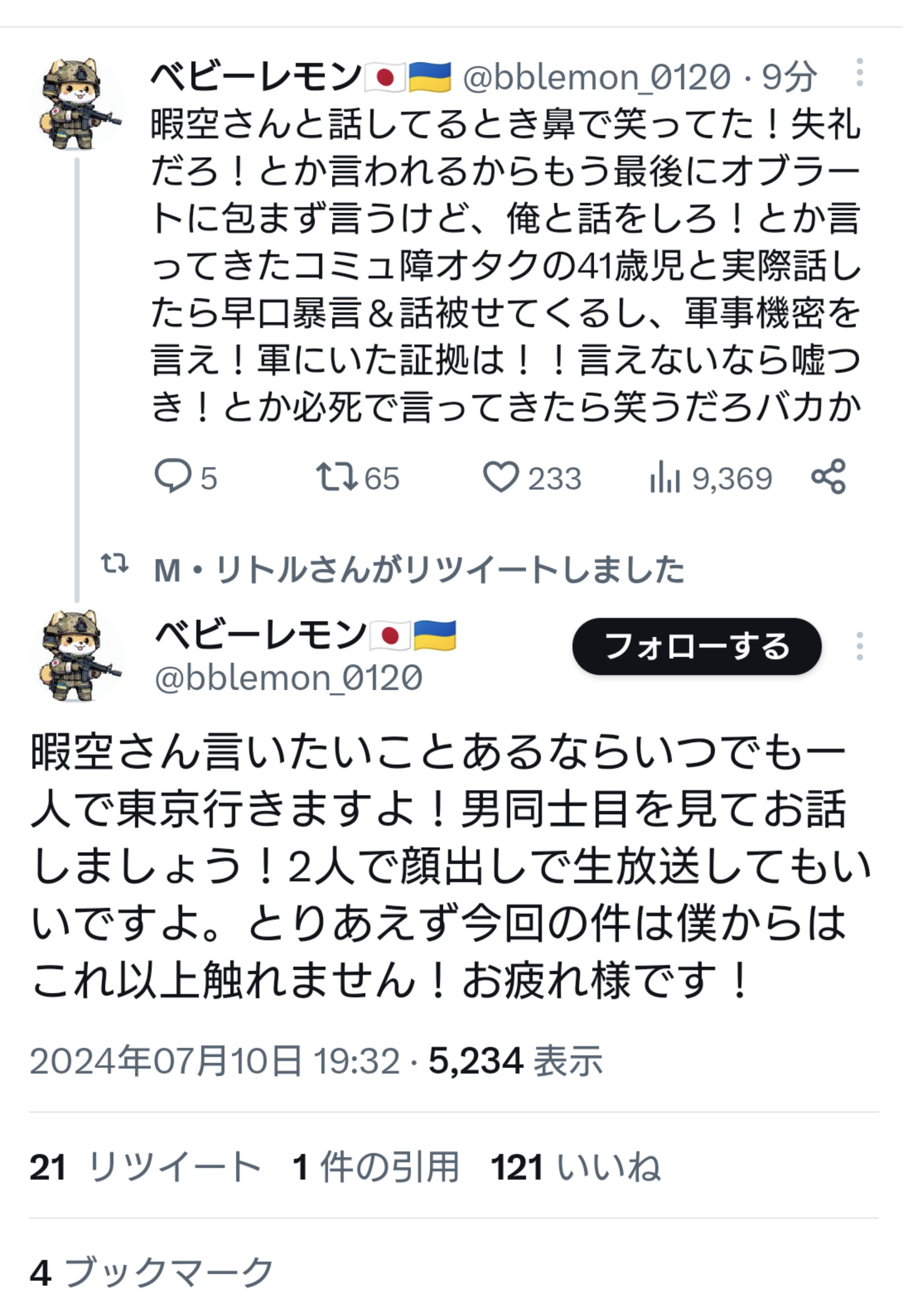Click the reply bubble icon showing 5
The width and height of the screenshot is (903, 1316).
point(173,476)
